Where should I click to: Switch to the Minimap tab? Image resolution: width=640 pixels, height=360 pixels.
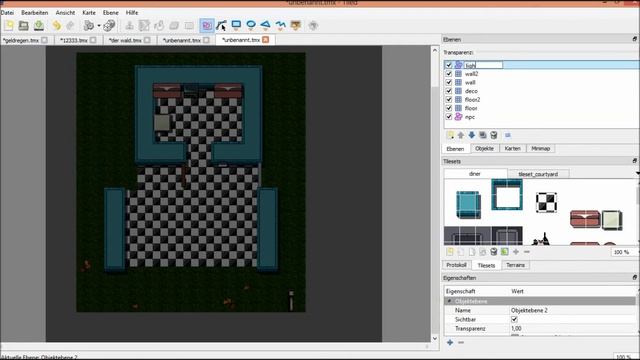click(x=541, y=149)
